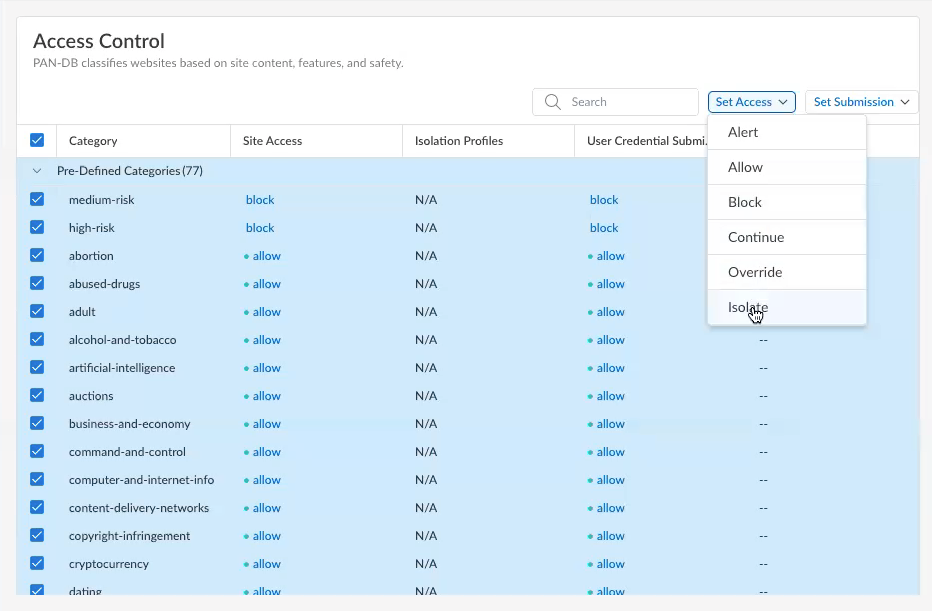Open the Set Submission dropdown
This screenshot has width=932, height=611.
coord(861,102)
